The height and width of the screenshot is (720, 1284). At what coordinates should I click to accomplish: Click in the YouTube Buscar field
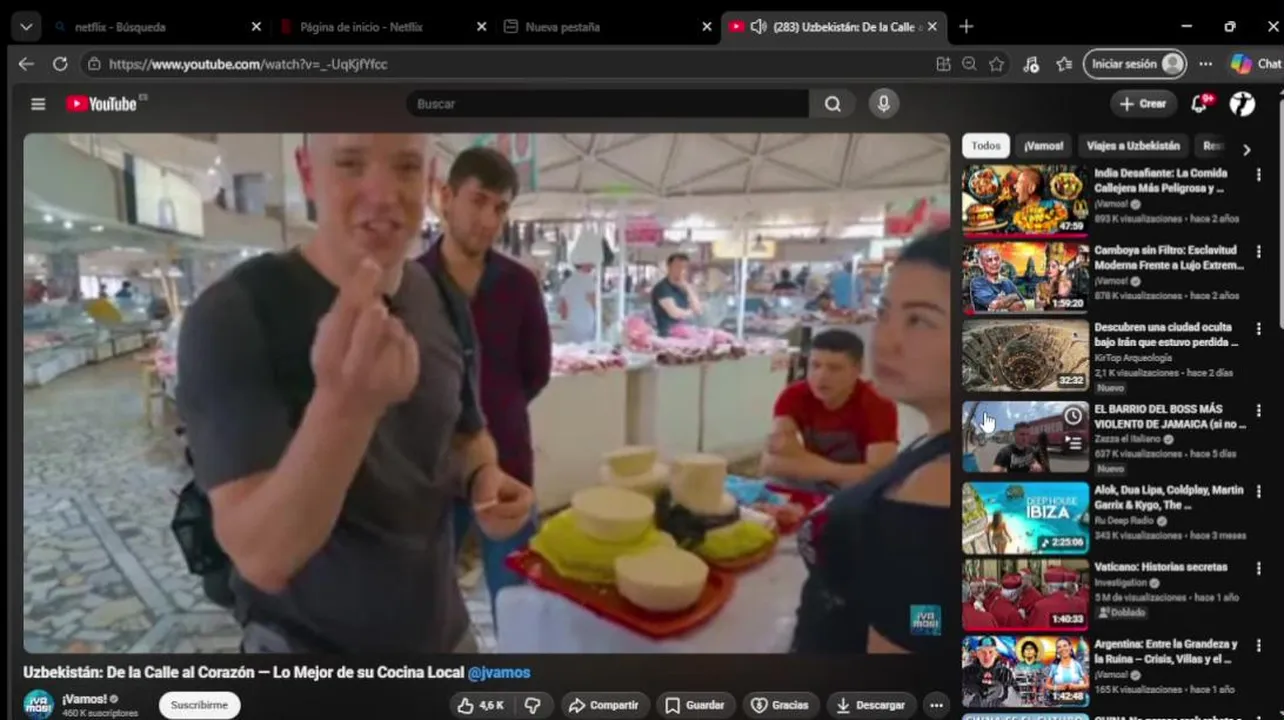607,104
